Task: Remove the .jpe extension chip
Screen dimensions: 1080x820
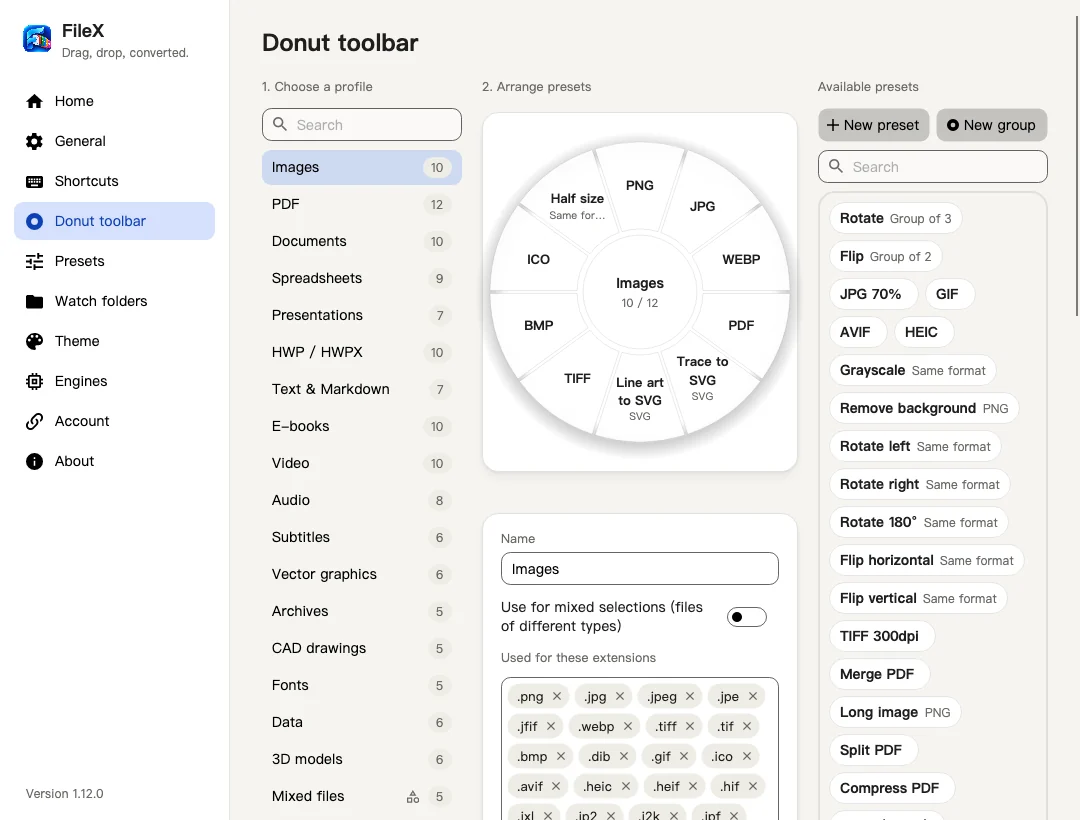Action: (753, 696)
